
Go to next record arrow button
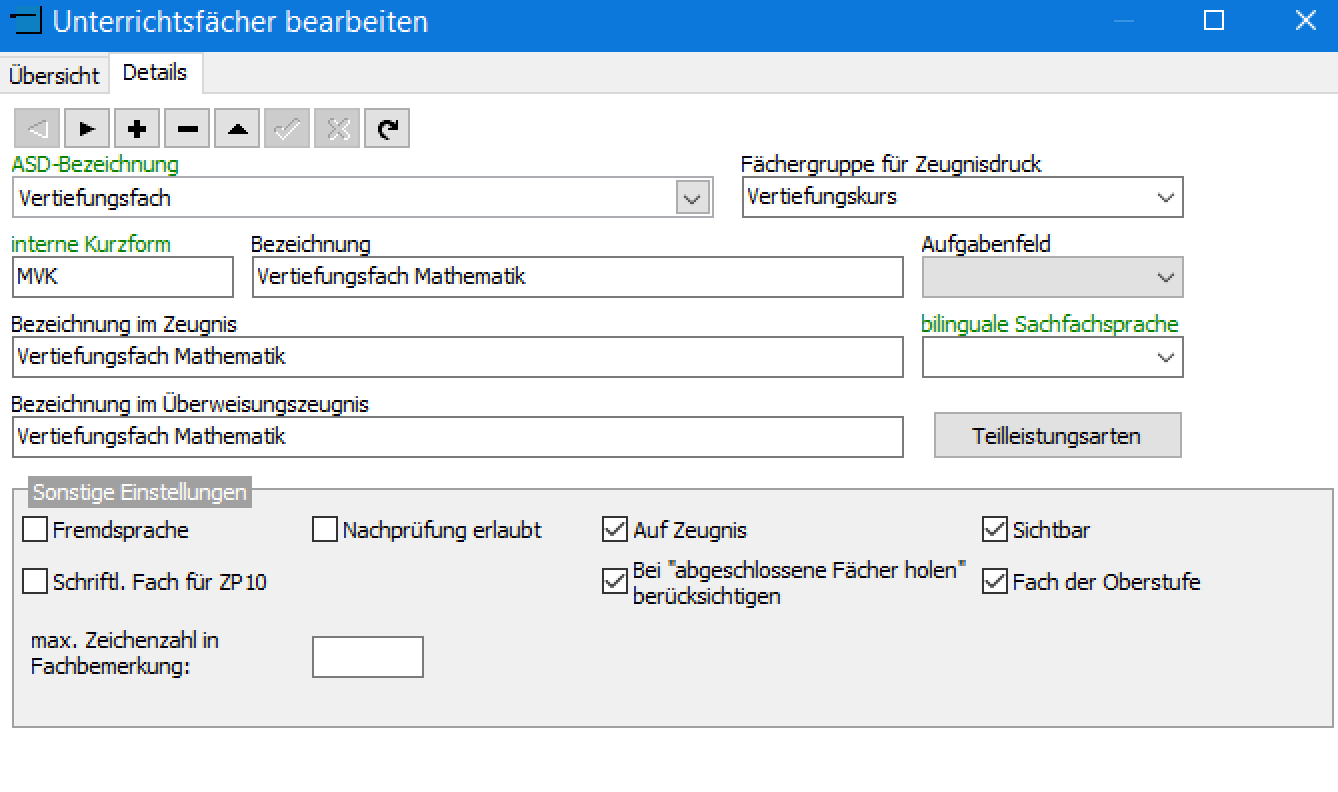(x=87, y=128)
